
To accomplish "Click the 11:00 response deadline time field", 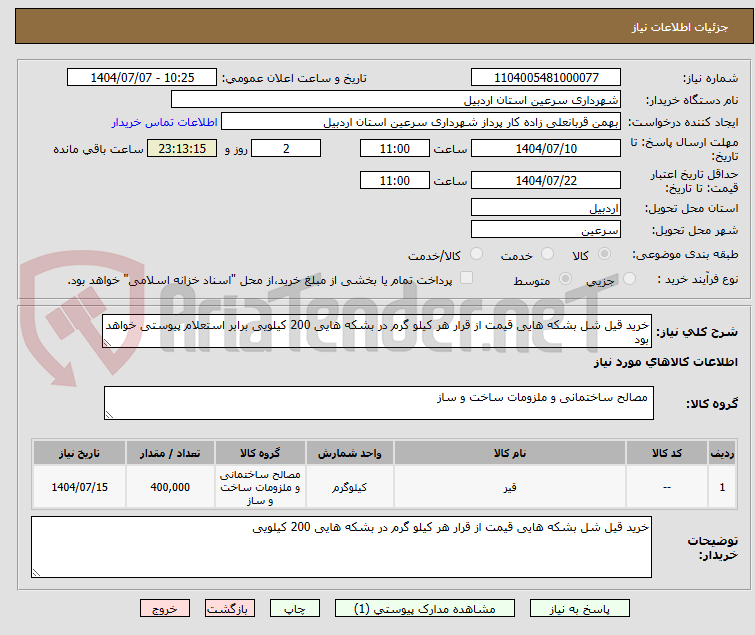I will [x=395, y=148].
